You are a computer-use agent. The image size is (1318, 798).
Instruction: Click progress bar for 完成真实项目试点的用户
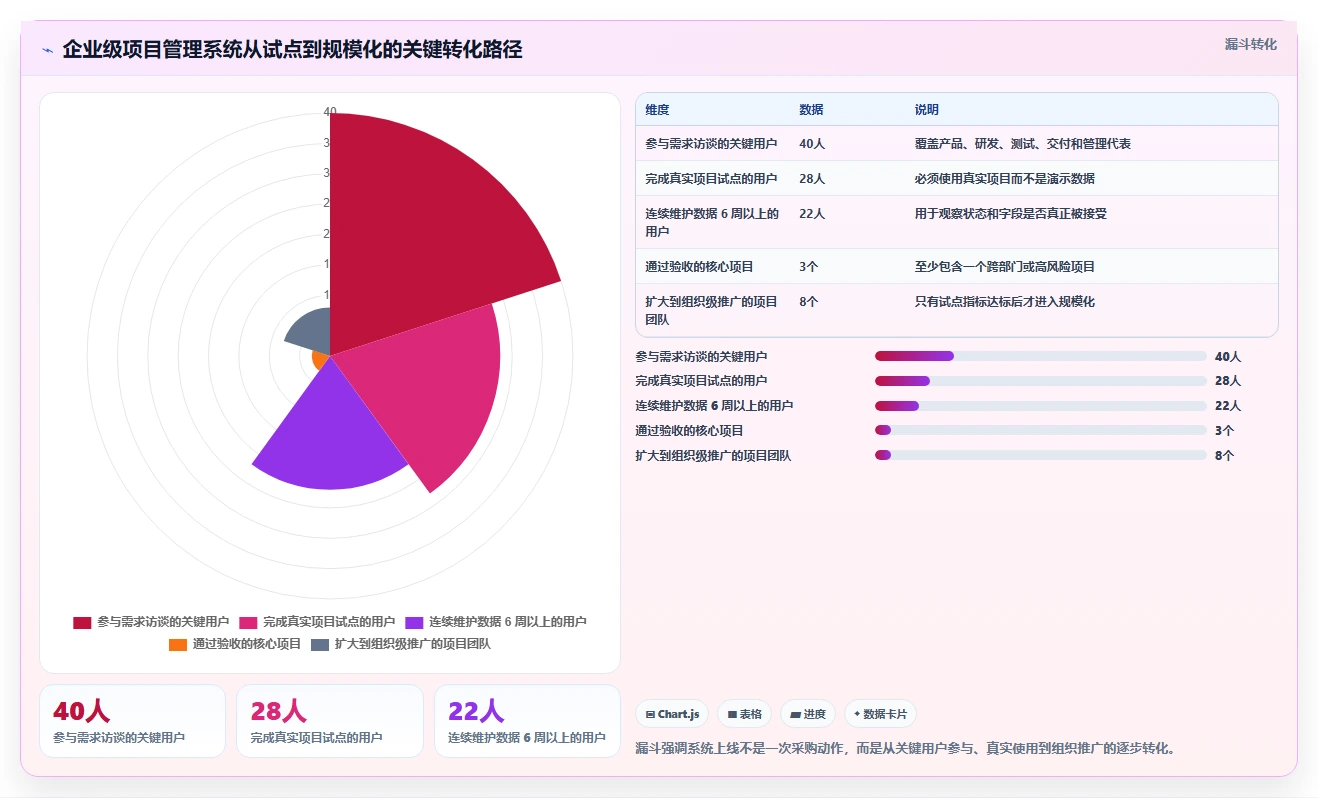tap(1040, 381)
